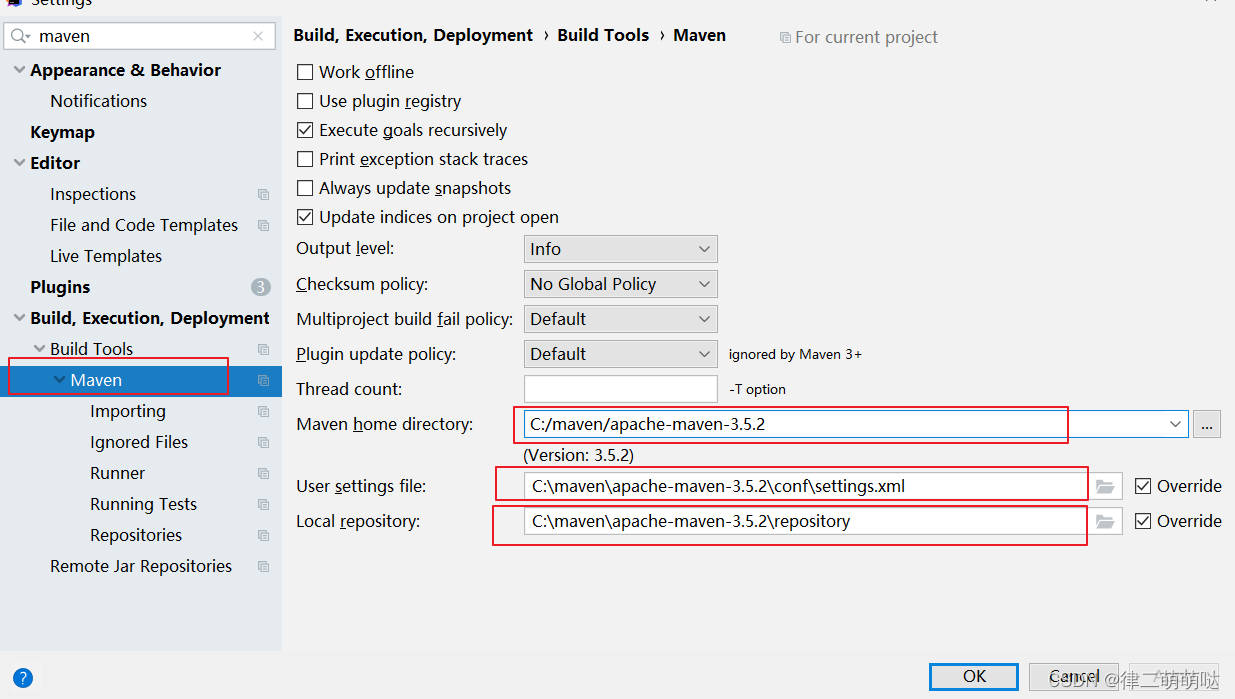The image size is (1235, 699).
Task: Click the project-level icon beside Runner
Action: (264, 473)
